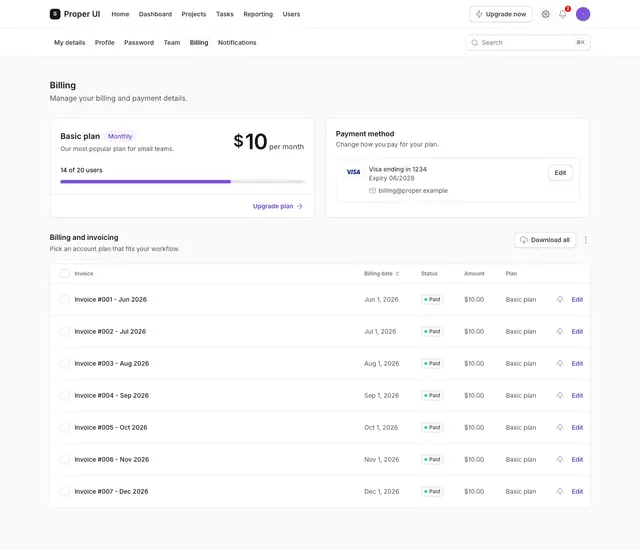The width and height of the screenshot is (640, 550).
Task: Click the Paid status of Invoice #001
Action: pos(432,299)
